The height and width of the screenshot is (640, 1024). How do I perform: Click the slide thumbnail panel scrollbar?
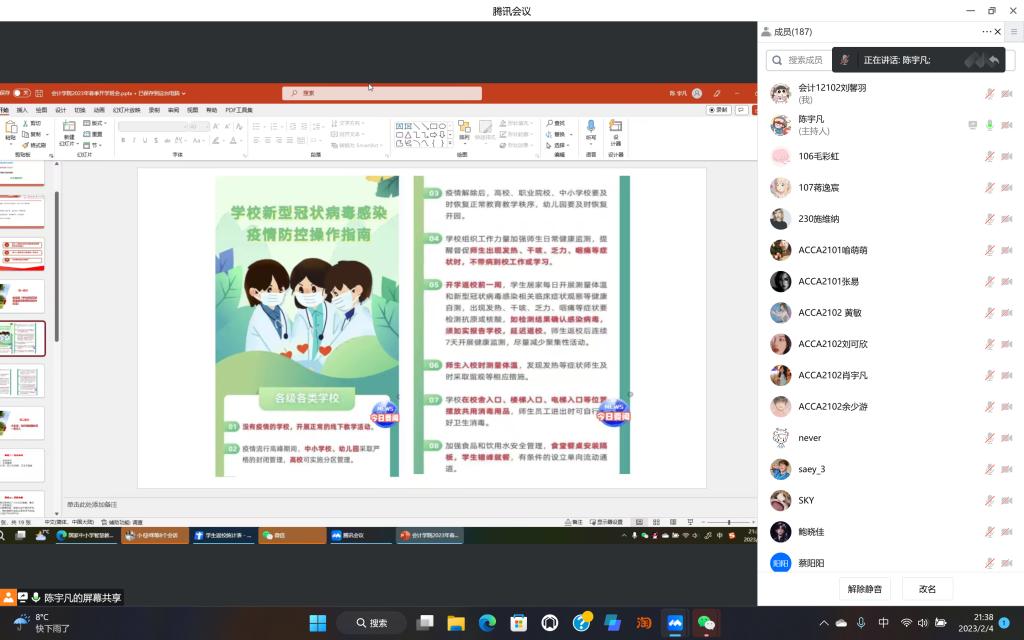click(x=57, y=266)
